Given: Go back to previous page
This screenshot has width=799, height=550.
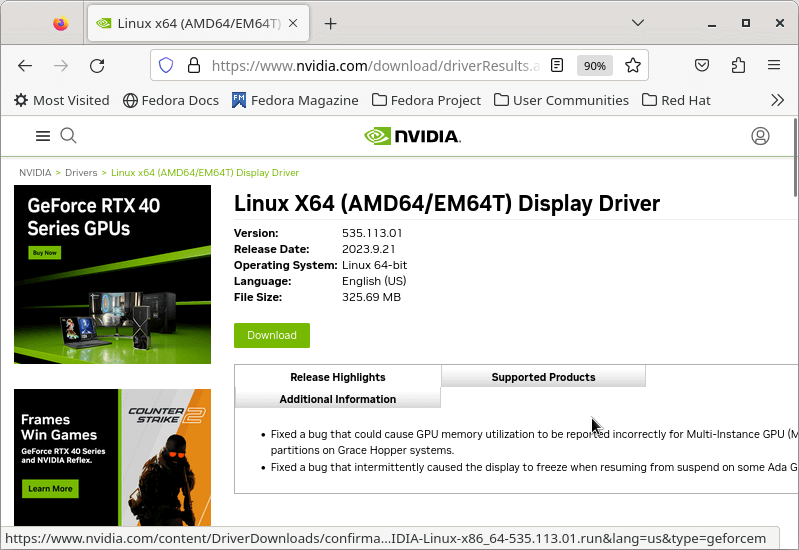Looking at the screenshot, I should click(x=25, y=65).
